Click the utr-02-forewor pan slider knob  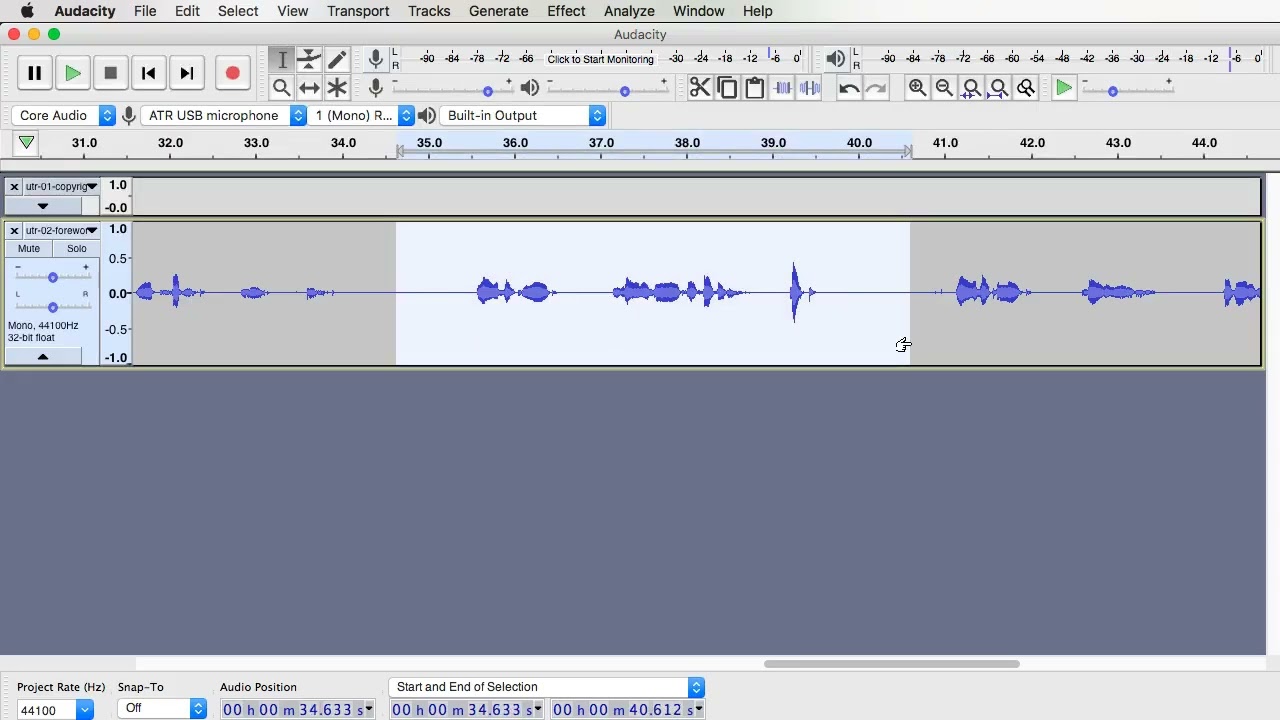(53, 306)
